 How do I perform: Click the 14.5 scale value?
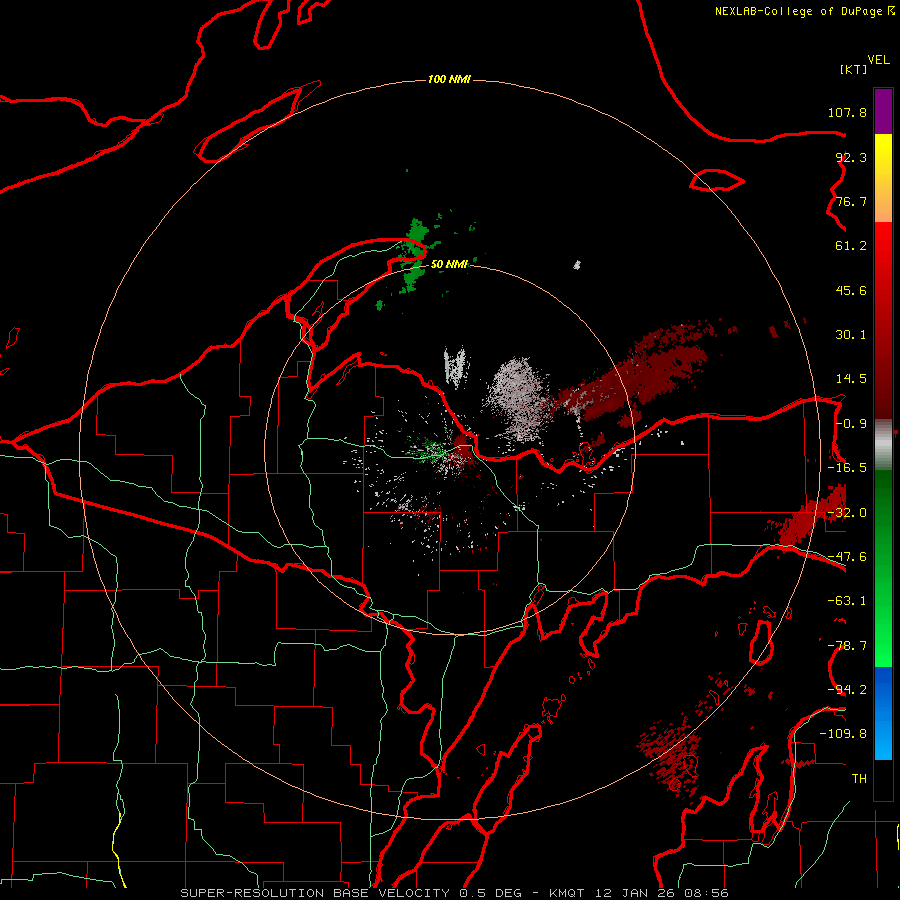click(x=851, y=379)
